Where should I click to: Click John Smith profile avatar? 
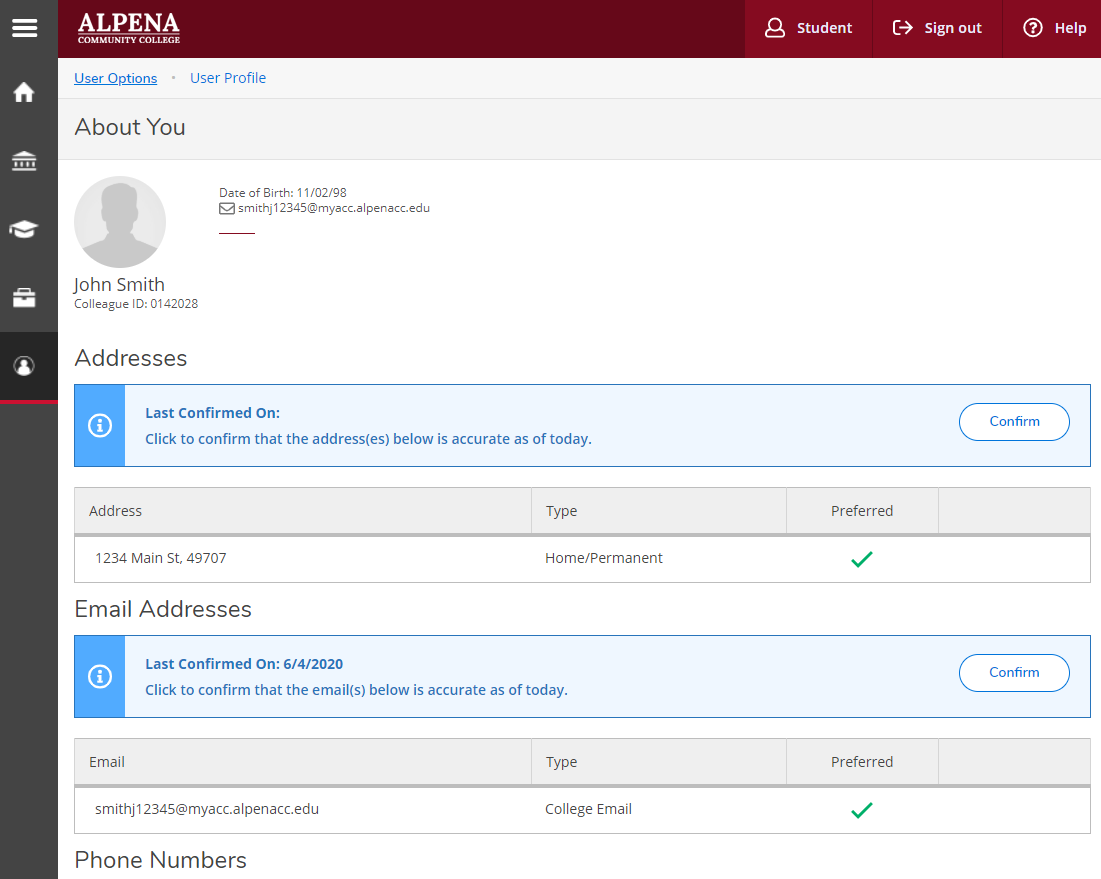coord(120,222)
